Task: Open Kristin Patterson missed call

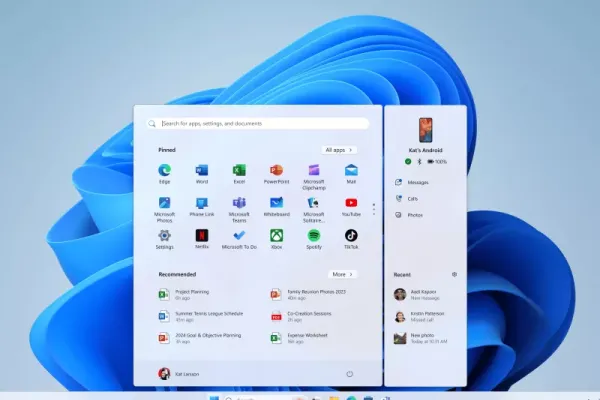Action: click(x=419, y=316)
